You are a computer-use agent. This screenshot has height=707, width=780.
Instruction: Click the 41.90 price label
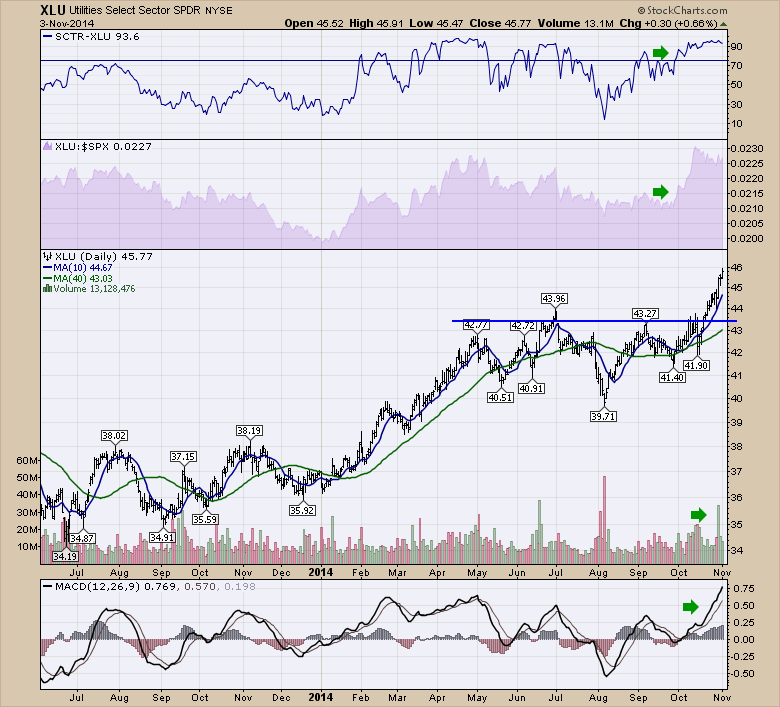coord(696,366)
